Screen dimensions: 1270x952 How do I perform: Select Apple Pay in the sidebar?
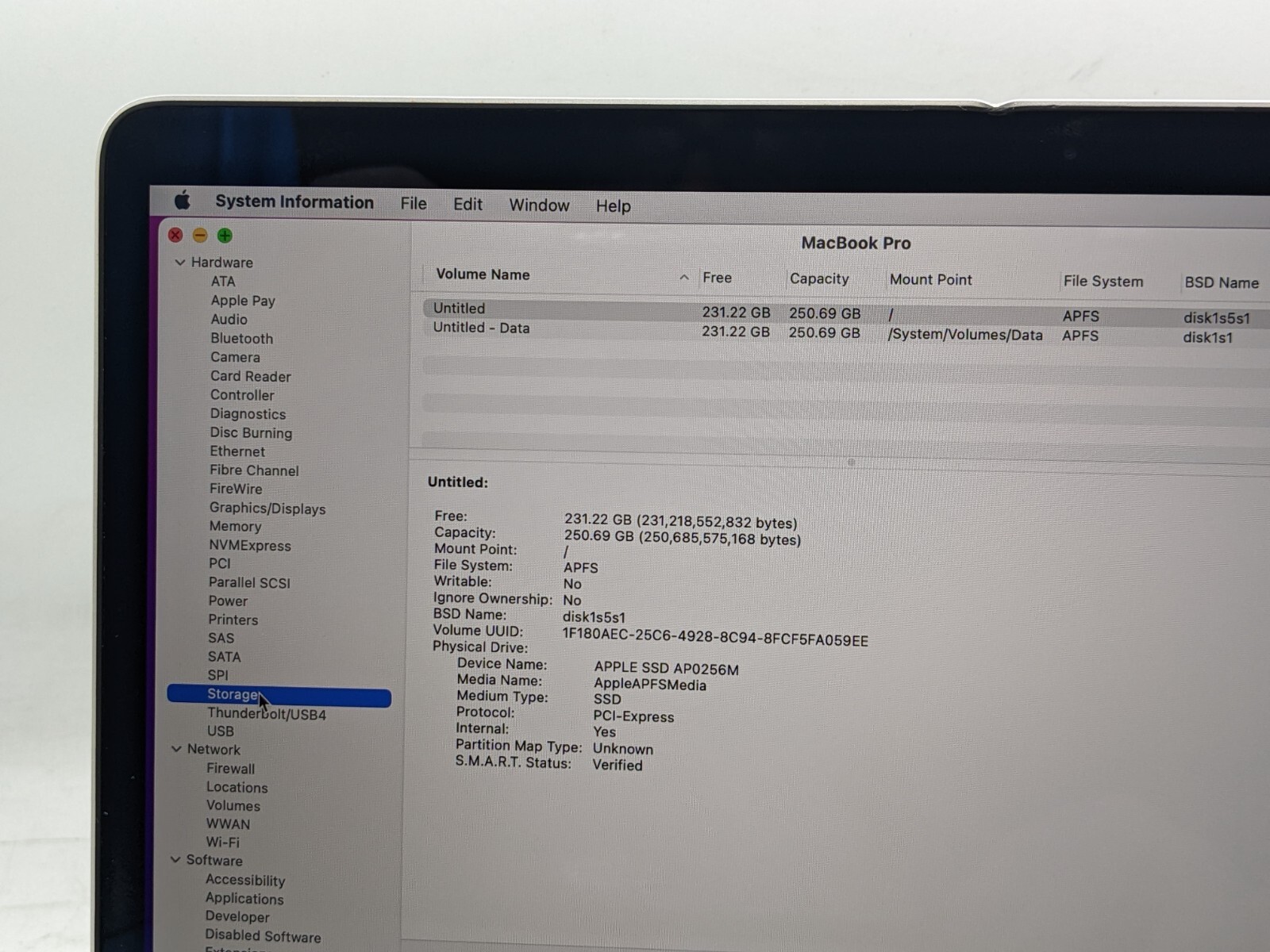243,301
